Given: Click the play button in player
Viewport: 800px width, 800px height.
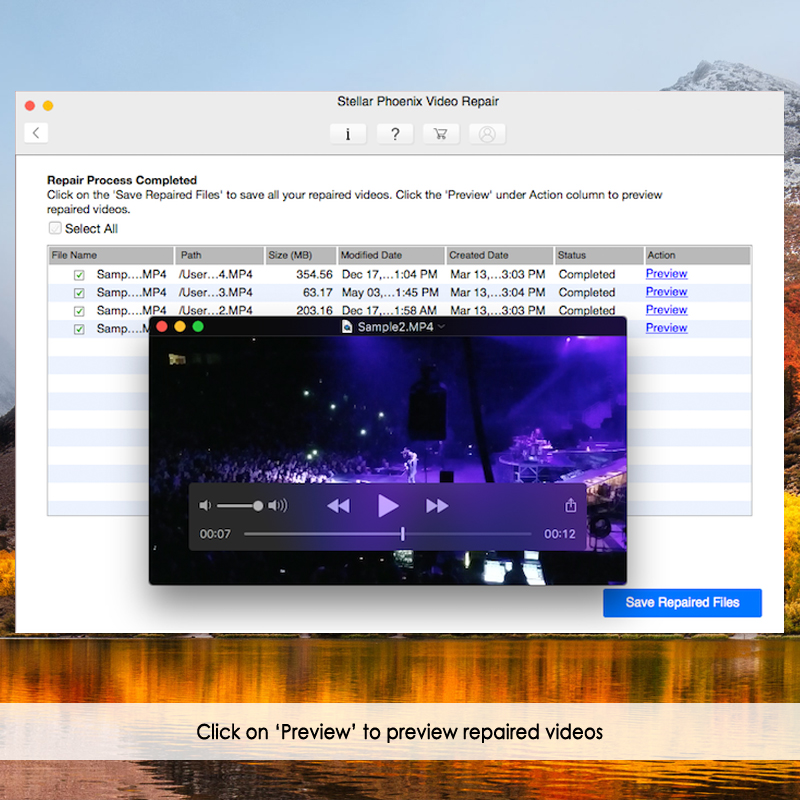Looking at the screenshot, I should 388,506.
